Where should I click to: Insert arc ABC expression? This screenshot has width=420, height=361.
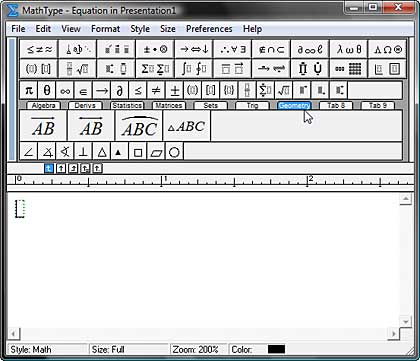tap(139, 126)
